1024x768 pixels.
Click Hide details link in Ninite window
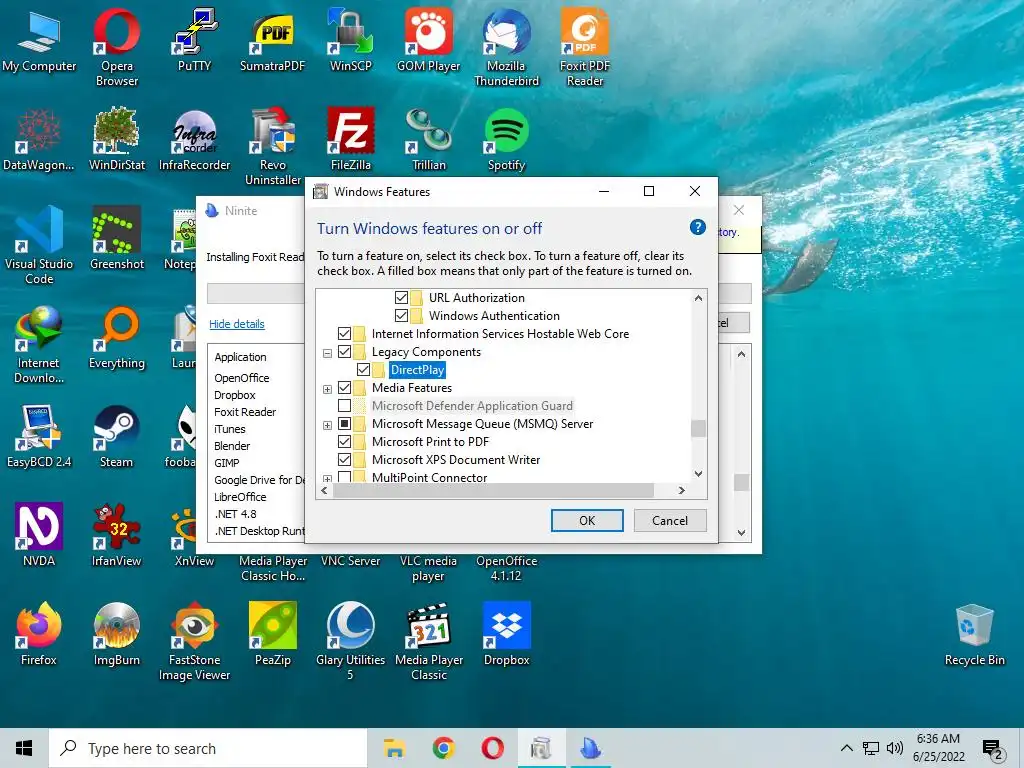(x=236, y=324)
